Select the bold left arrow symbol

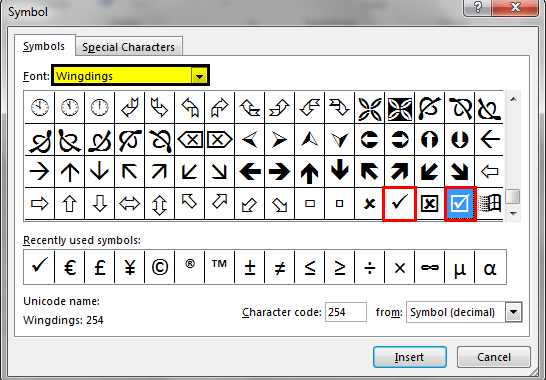click(250, 172)
